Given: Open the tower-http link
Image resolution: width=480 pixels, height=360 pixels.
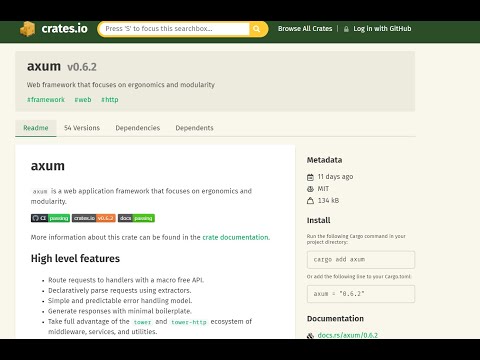Looking at the screenshot, I should pos(189,322).
